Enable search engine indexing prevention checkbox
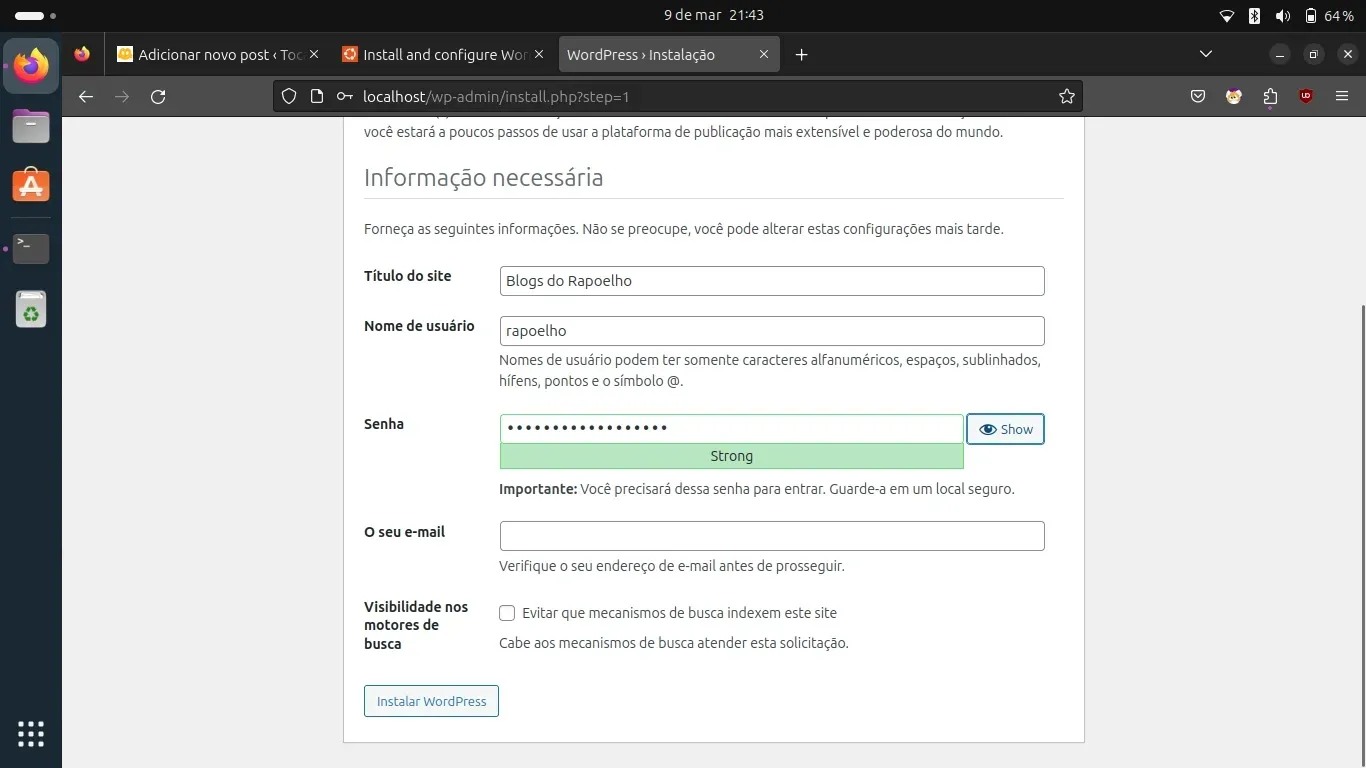Viewport: 1366px width, 768px height. tap(507, 613)
